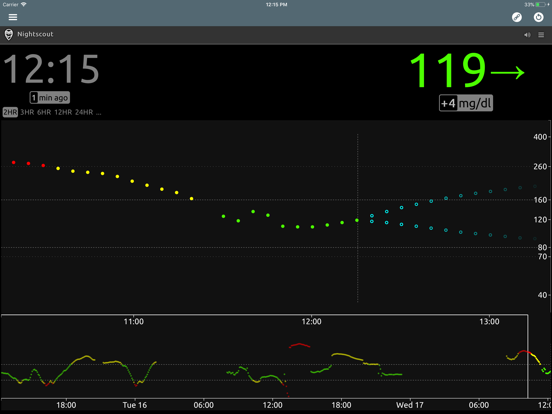Tap the Wi-Fi icon in the status bar
The height and width of the screenshot is (414, 552).
click(x=24, y=5)
